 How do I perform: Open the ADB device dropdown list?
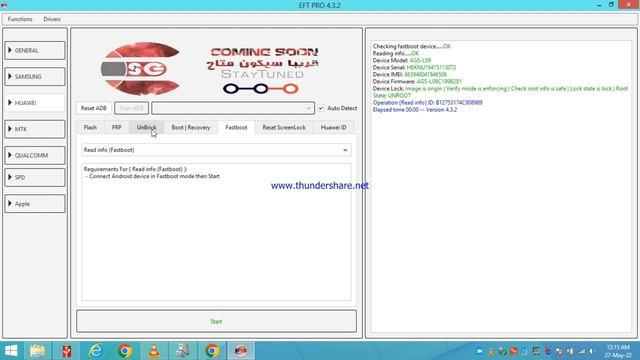233,108
